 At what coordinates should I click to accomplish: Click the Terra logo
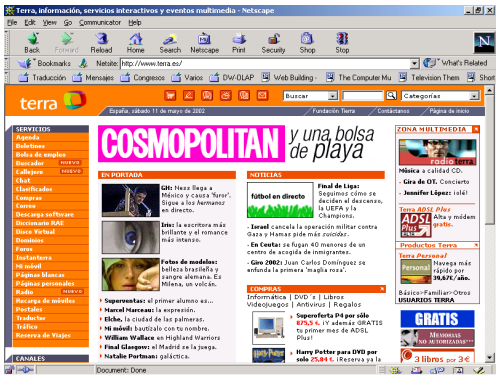tap(53, 101)
